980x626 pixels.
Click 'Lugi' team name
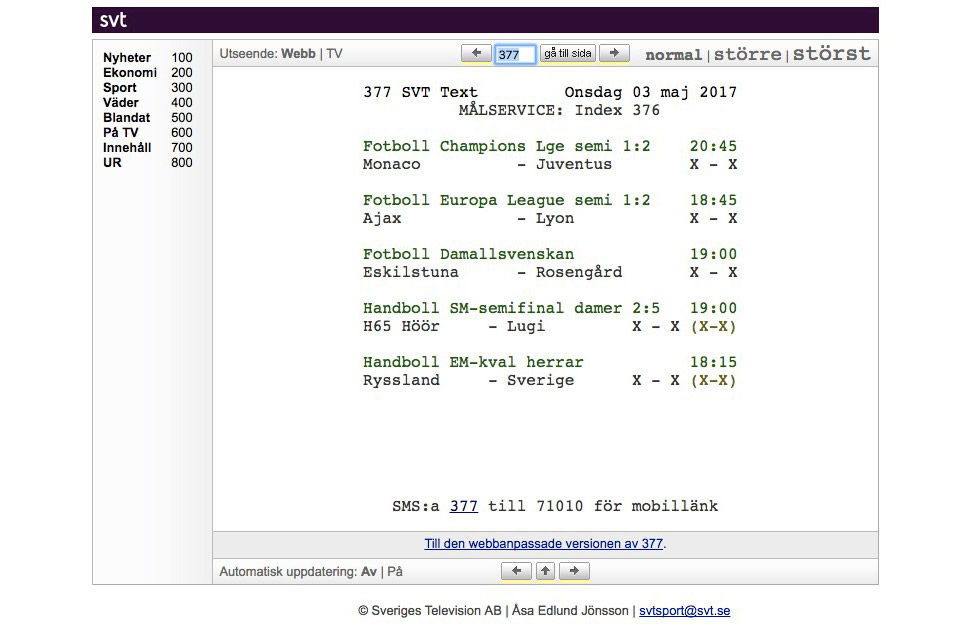point(526,326)
